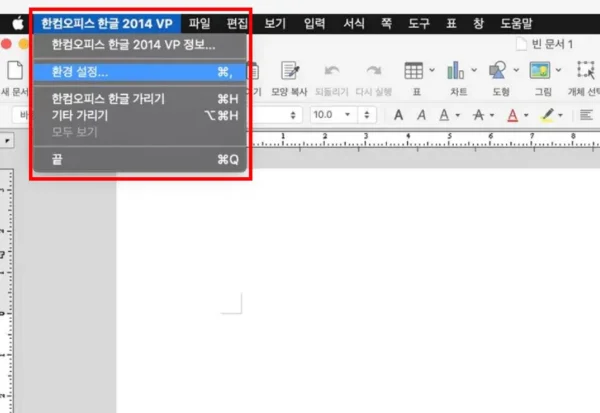The height and width of the screenshot is (413, 600).
Task: Open the 입력 menu
Action: tap(315, 24)
